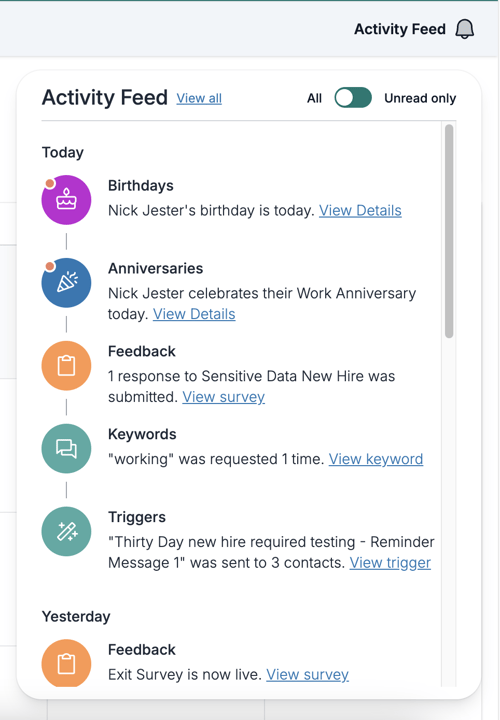Click the purple Birthdays cake icon
This screenshot has height=720, width=500.
[x=66, y=200]
